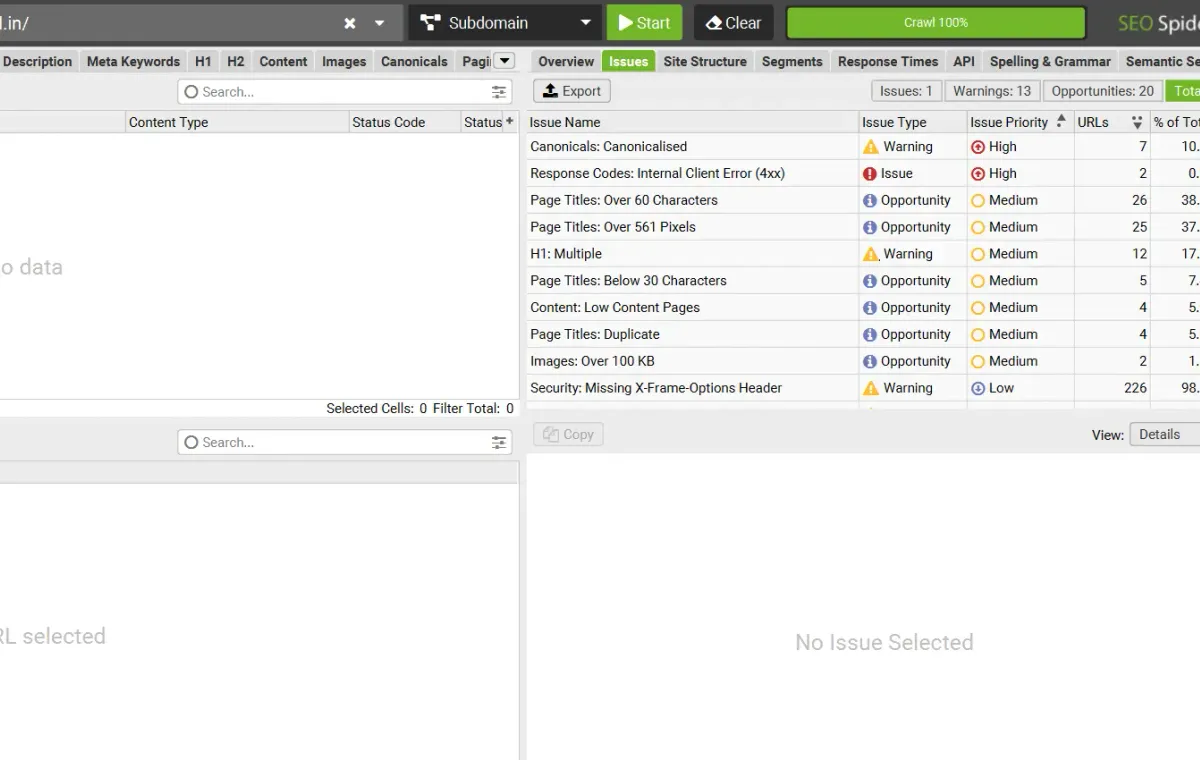Export issues using the Export button
The height and width of the screenshot is (760, 1200).
[572, 91]
